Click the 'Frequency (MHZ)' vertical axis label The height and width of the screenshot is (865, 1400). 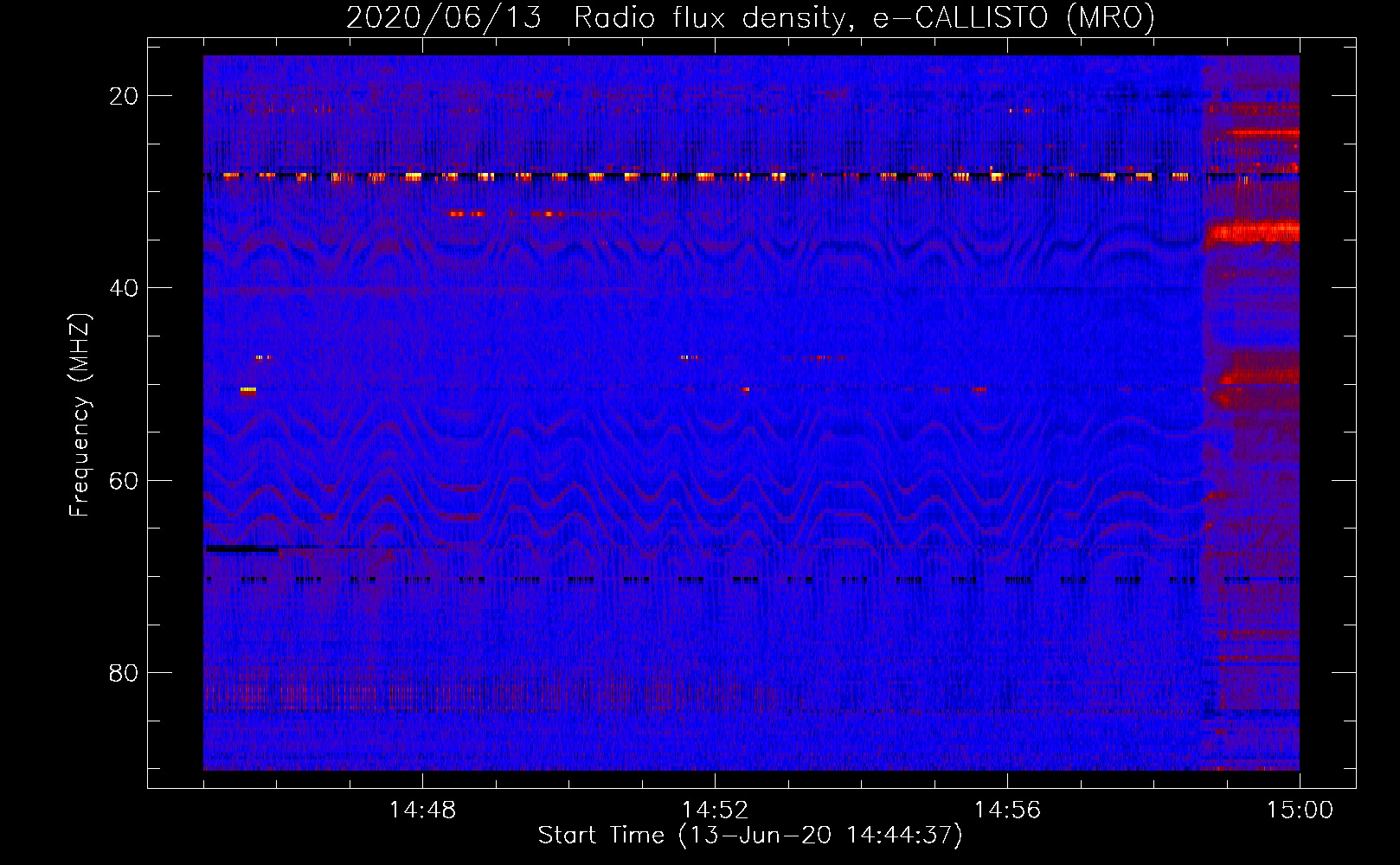80,415
